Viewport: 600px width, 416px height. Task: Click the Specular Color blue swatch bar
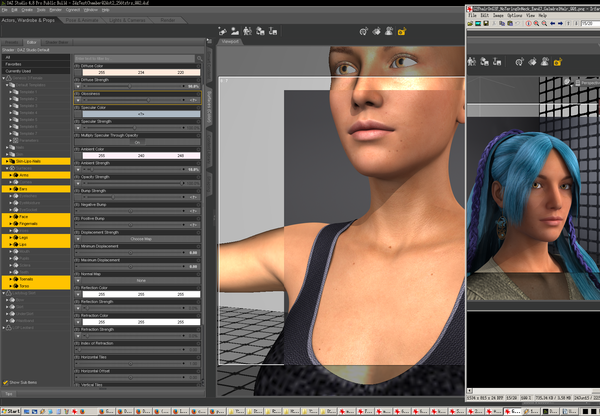tap(141, 114)
